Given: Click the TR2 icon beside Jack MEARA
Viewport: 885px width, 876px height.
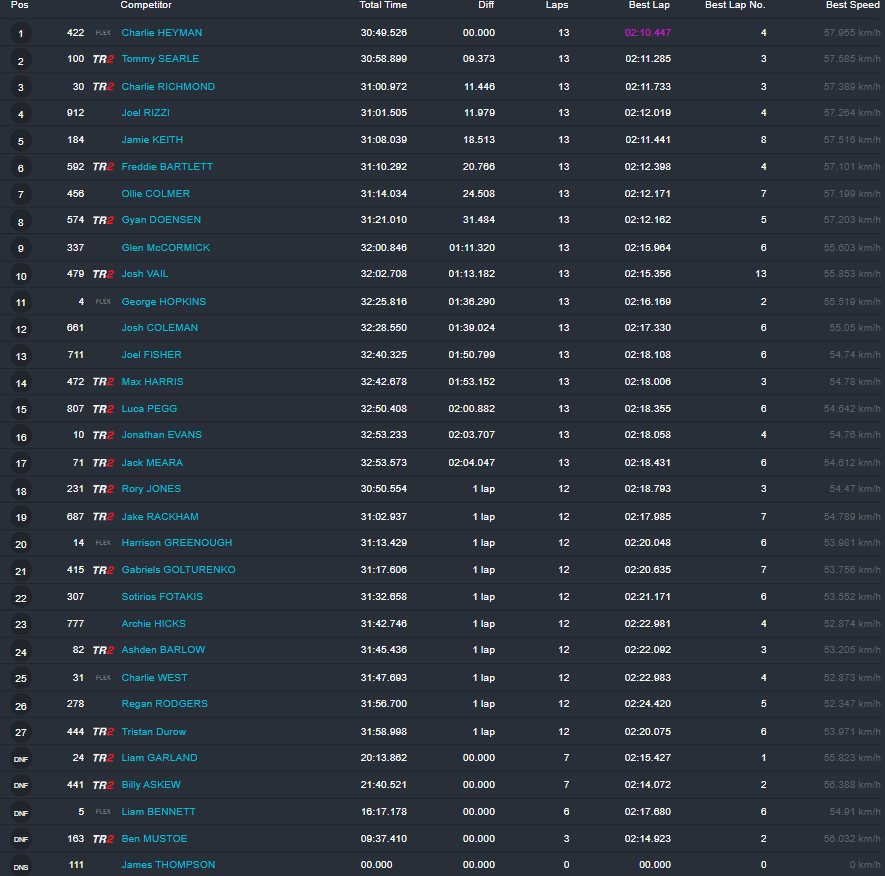Looking at the screenshot, I should point(103,463).
